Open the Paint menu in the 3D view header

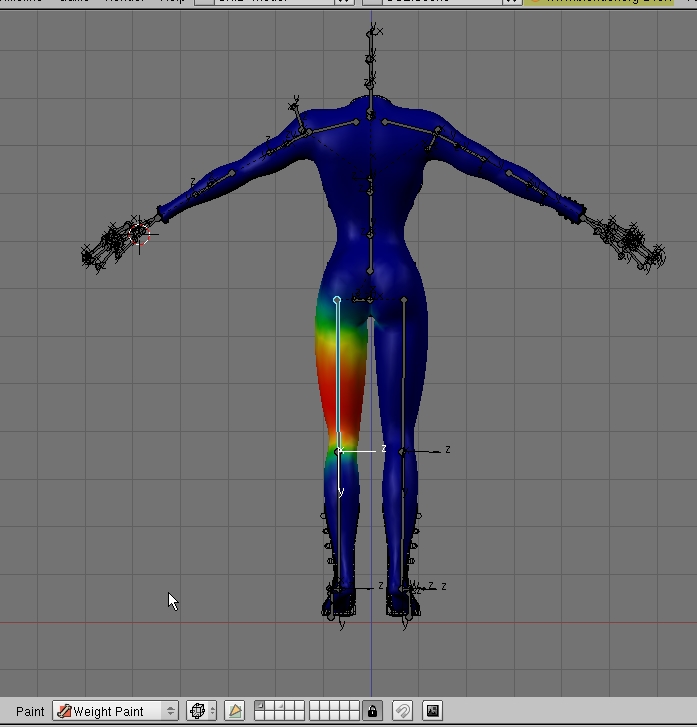pos(30,711)
